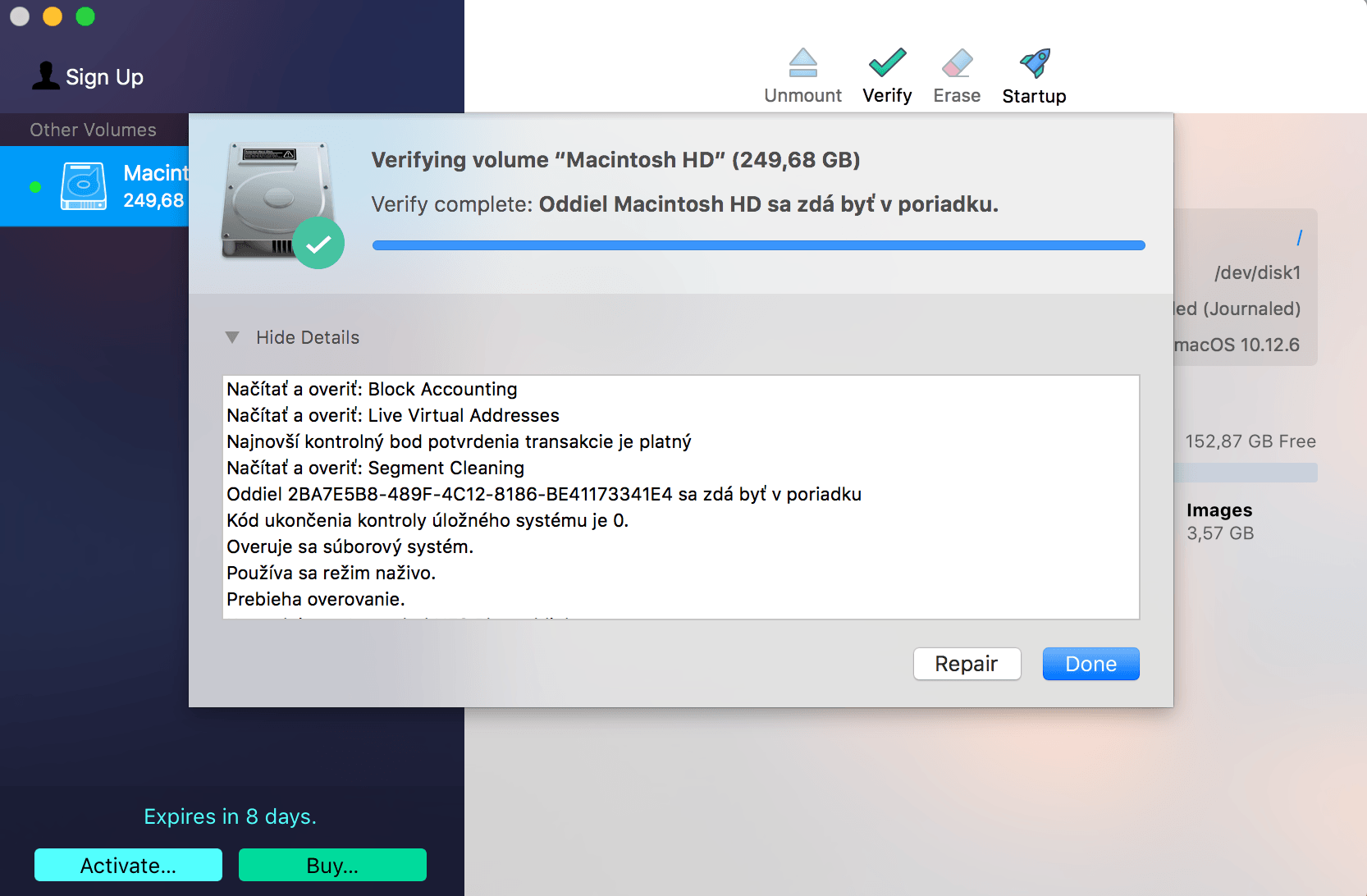Viewport: 1367px width, 896px height.
Task: Click the Images category label
Action: (x=1219, y=510)
